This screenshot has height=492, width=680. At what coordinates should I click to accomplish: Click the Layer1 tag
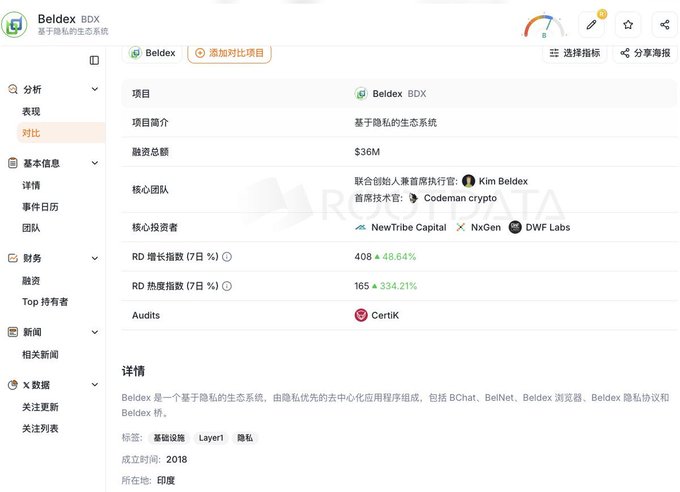(211, 438)
